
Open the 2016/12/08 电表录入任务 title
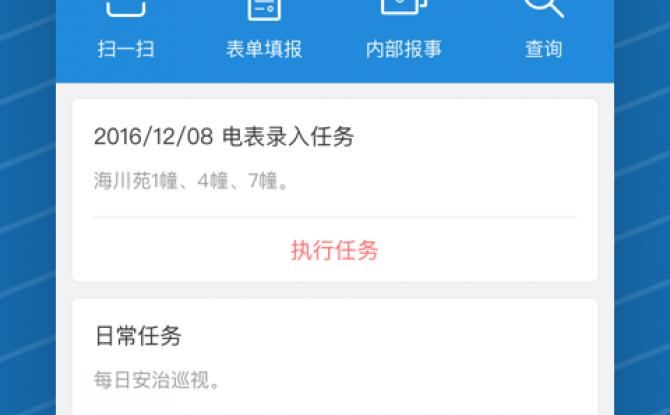224,137
